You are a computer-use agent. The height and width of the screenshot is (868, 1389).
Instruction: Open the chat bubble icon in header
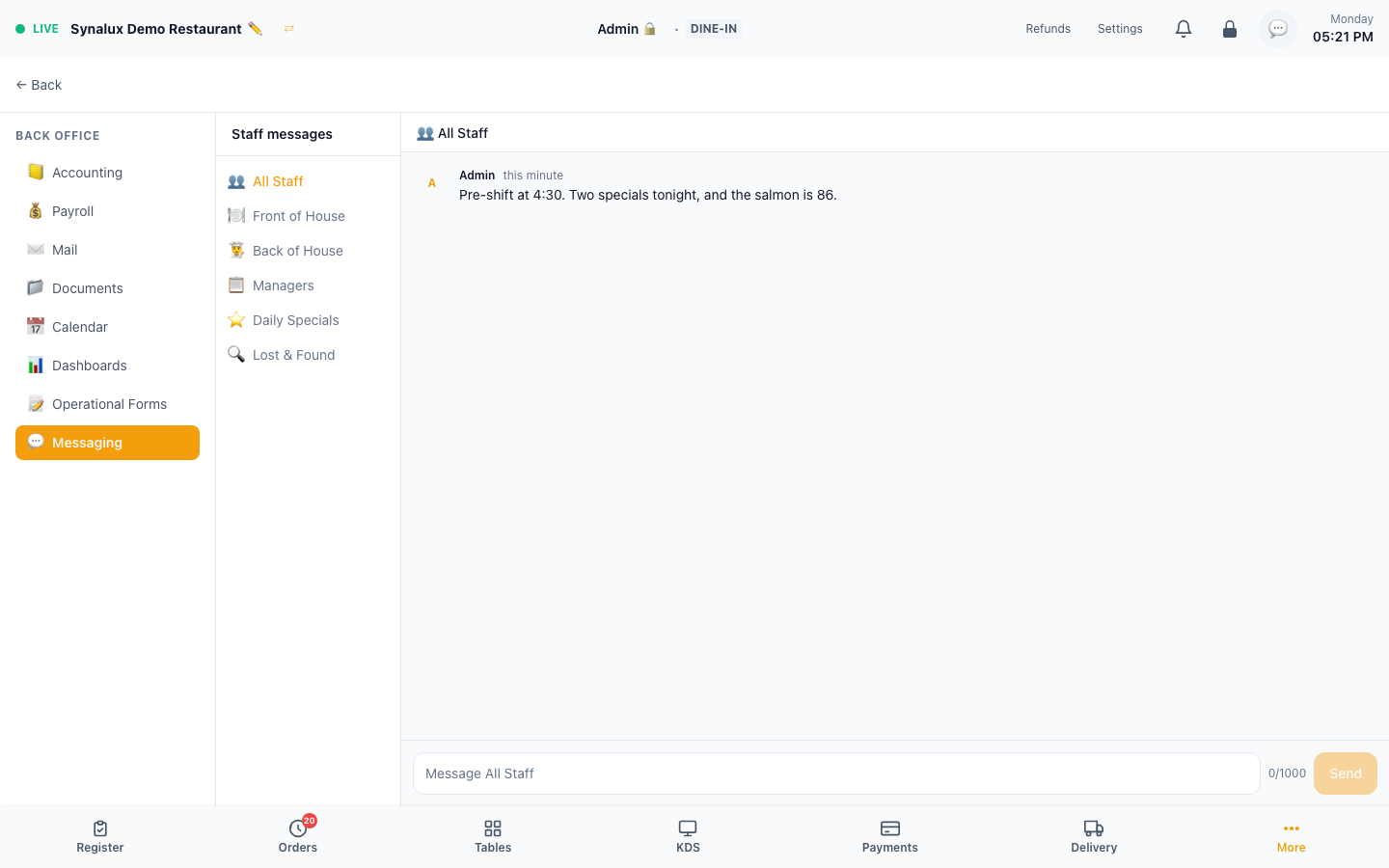1278,29
